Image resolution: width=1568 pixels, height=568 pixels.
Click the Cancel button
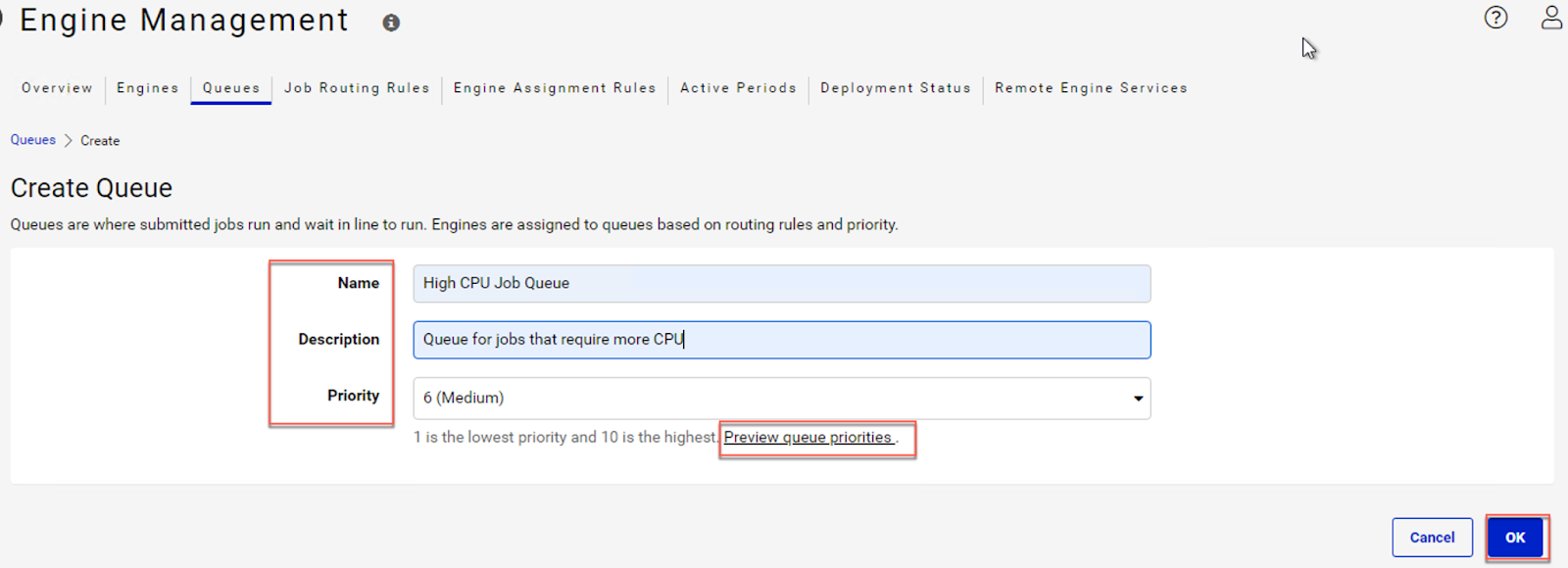click(x=1432, y=538)
